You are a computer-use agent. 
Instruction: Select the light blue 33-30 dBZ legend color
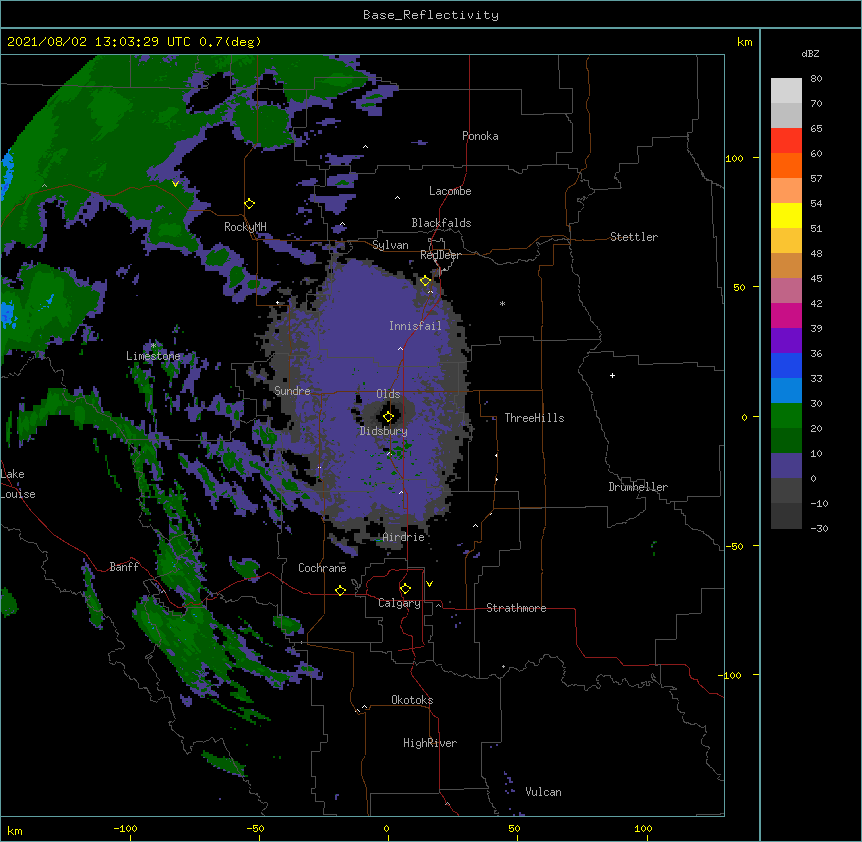[x=786, y=390]
